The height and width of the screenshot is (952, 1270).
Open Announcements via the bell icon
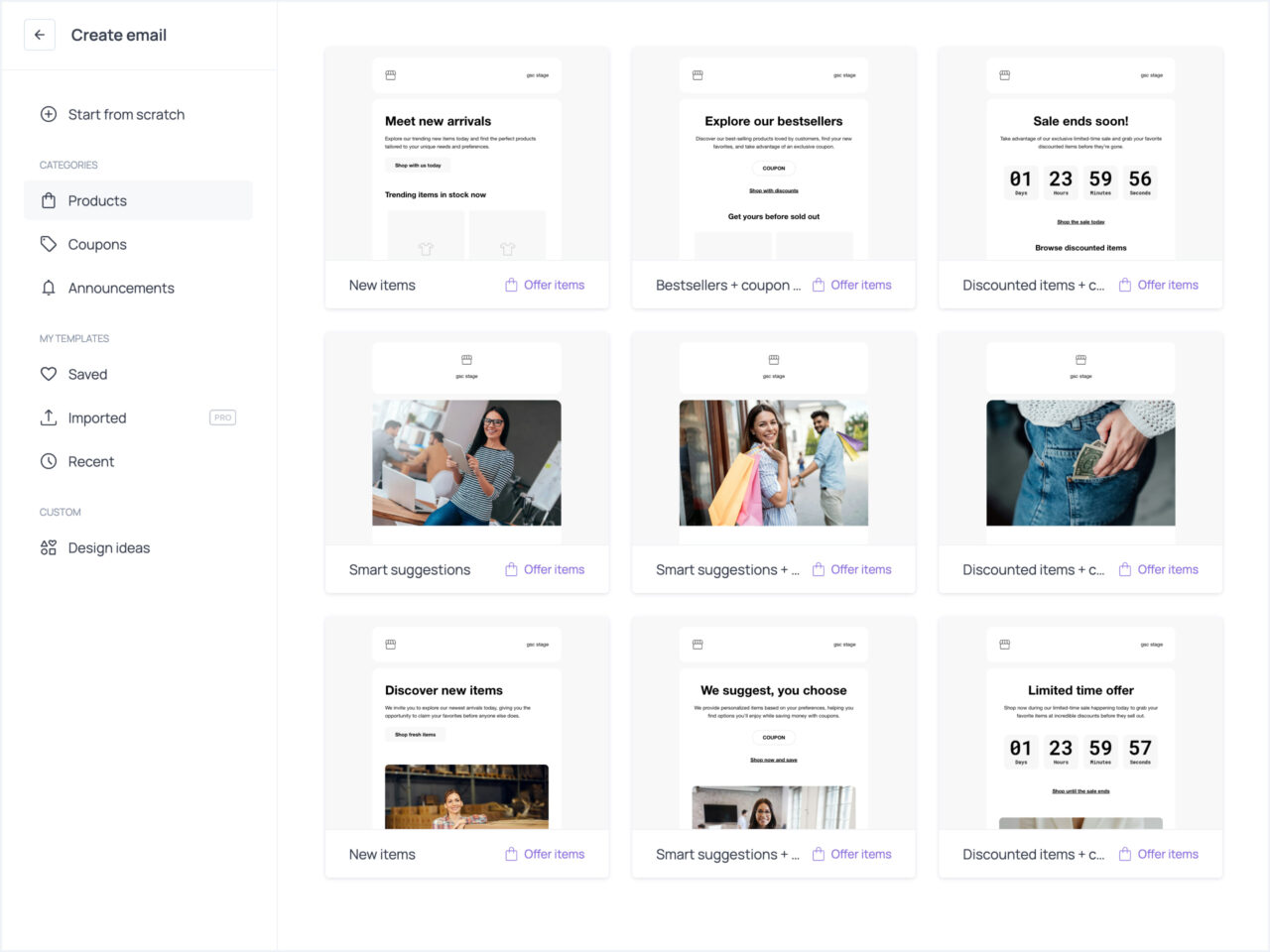[48, 288]
